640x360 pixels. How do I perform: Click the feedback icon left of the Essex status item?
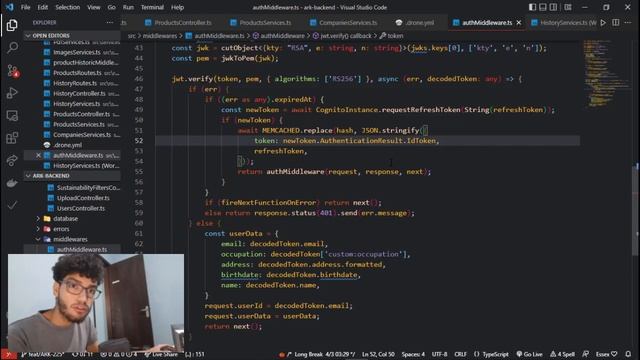coord(585,354)
